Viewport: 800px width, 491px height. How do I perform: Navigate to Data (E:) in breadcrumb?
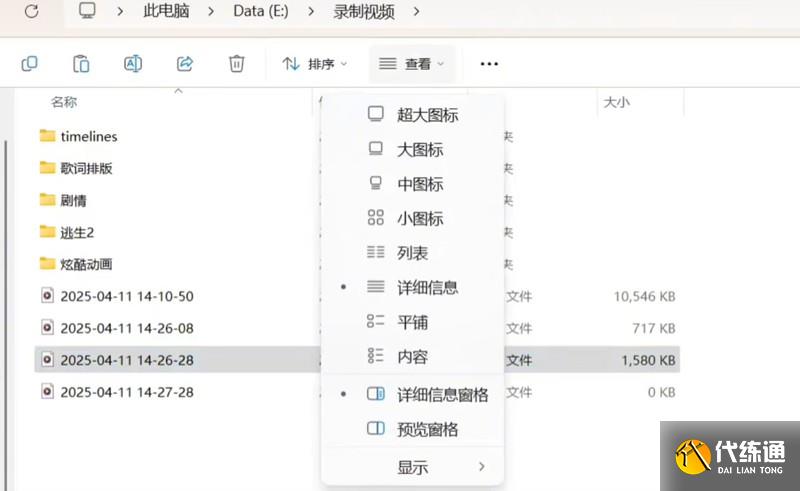261,11
